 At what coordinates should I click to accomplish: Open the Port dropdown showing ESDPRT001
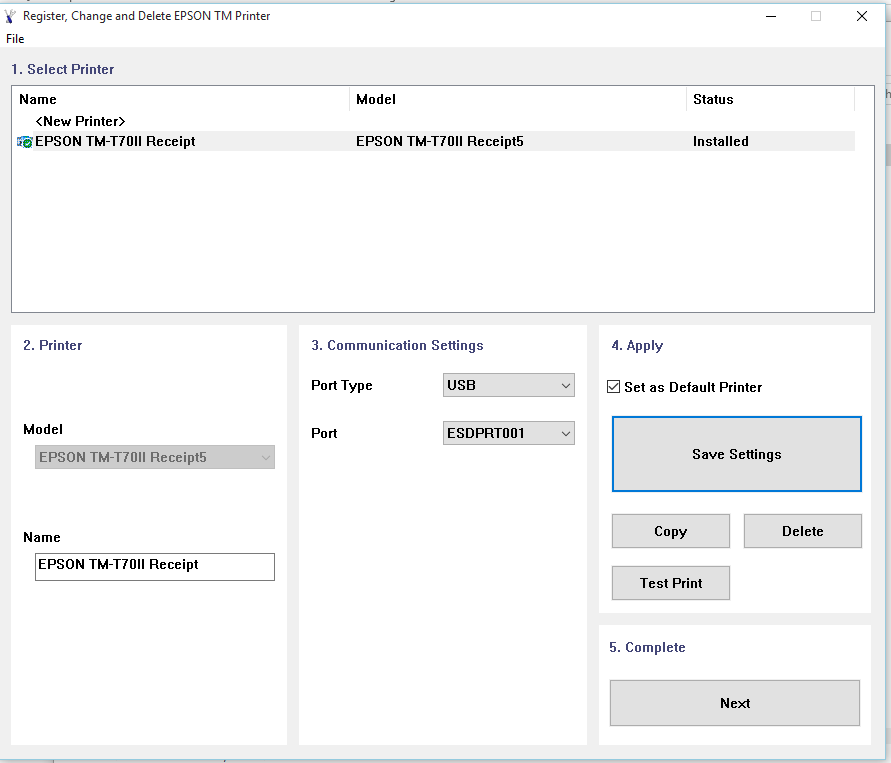[509, 433]
